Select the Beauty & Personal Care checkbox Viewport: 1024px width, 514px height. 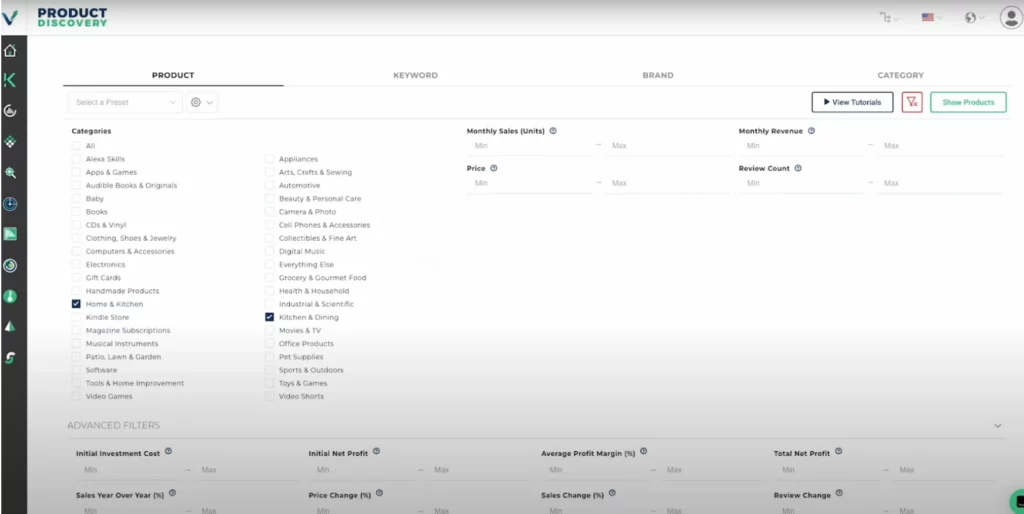tap(270, 199)
